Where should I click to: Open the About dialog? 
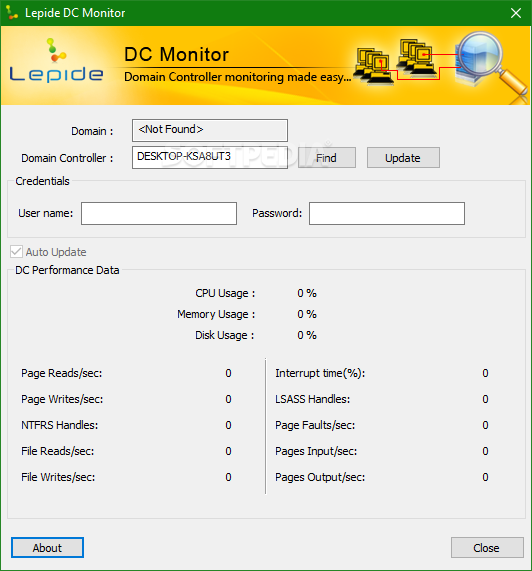tap(47, 548)
